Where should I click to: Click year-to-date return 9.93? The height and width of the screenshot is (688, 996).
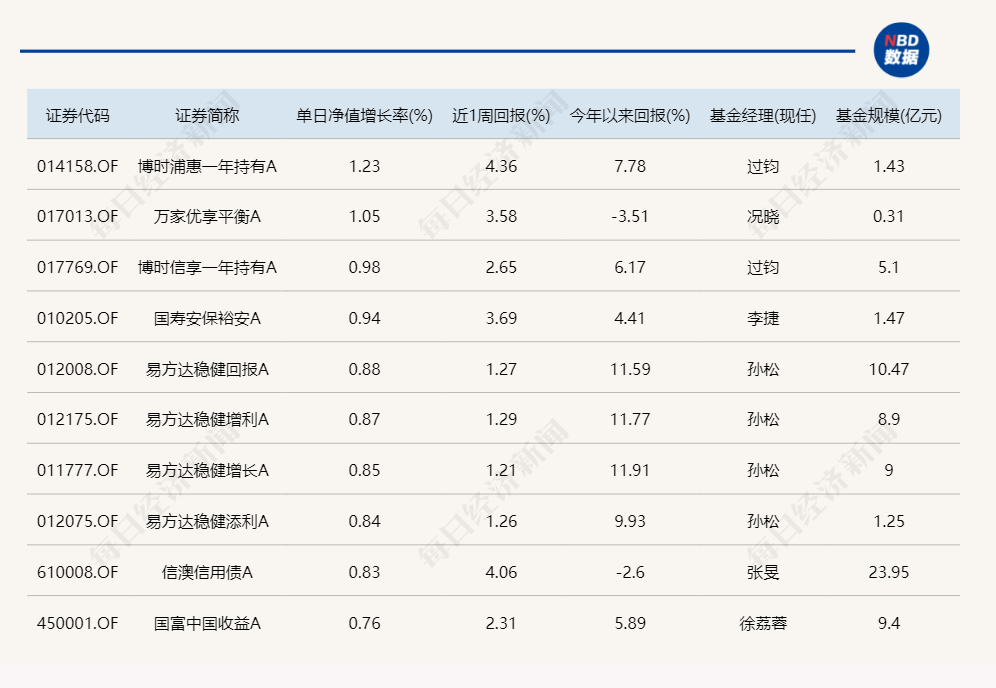click(x=630, y=521)
